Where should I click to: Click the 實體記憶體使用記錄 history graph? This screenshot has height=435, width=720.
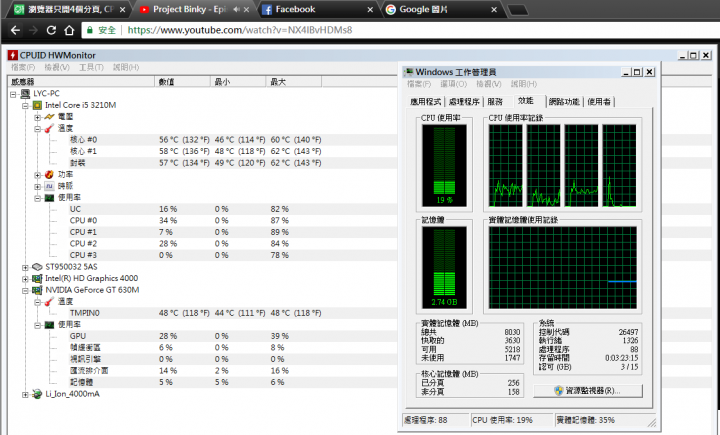pyautogui.click(x=562, y=267)
